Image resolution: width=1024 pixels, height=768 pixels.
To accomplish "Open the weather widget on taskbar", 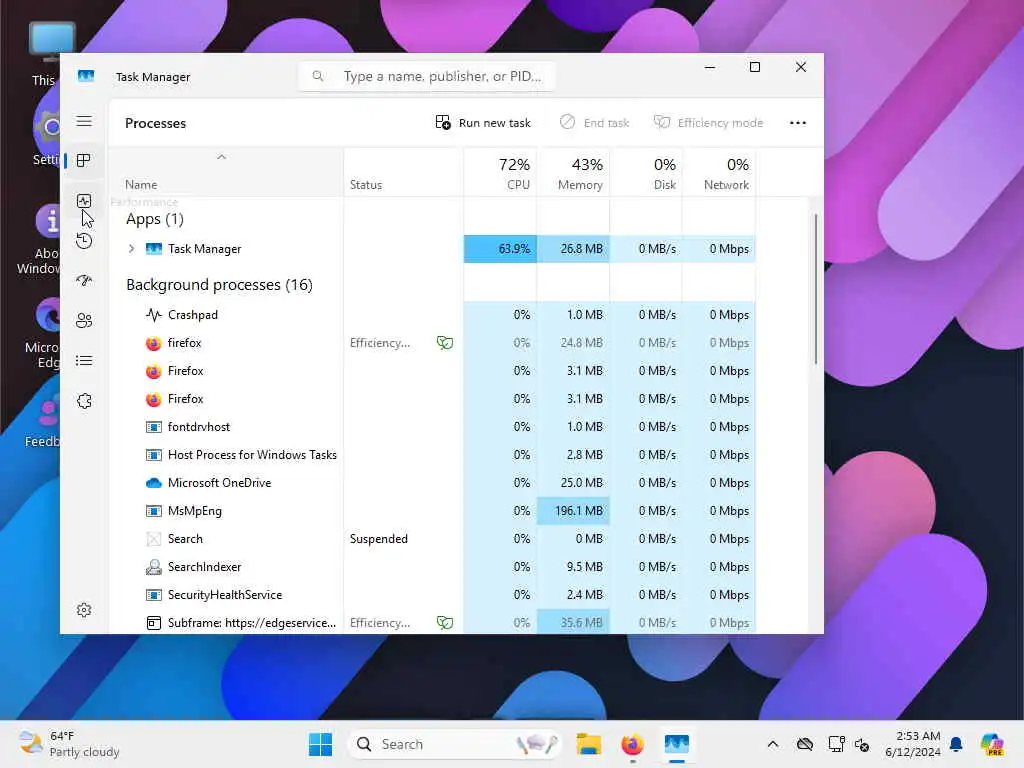I will coord(69,744).
